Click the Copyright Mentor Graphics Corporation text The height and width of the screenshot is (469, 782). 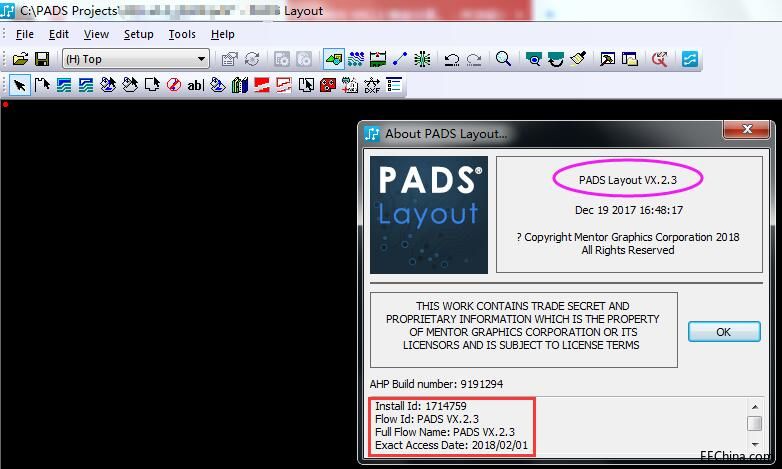coord(628,237)
